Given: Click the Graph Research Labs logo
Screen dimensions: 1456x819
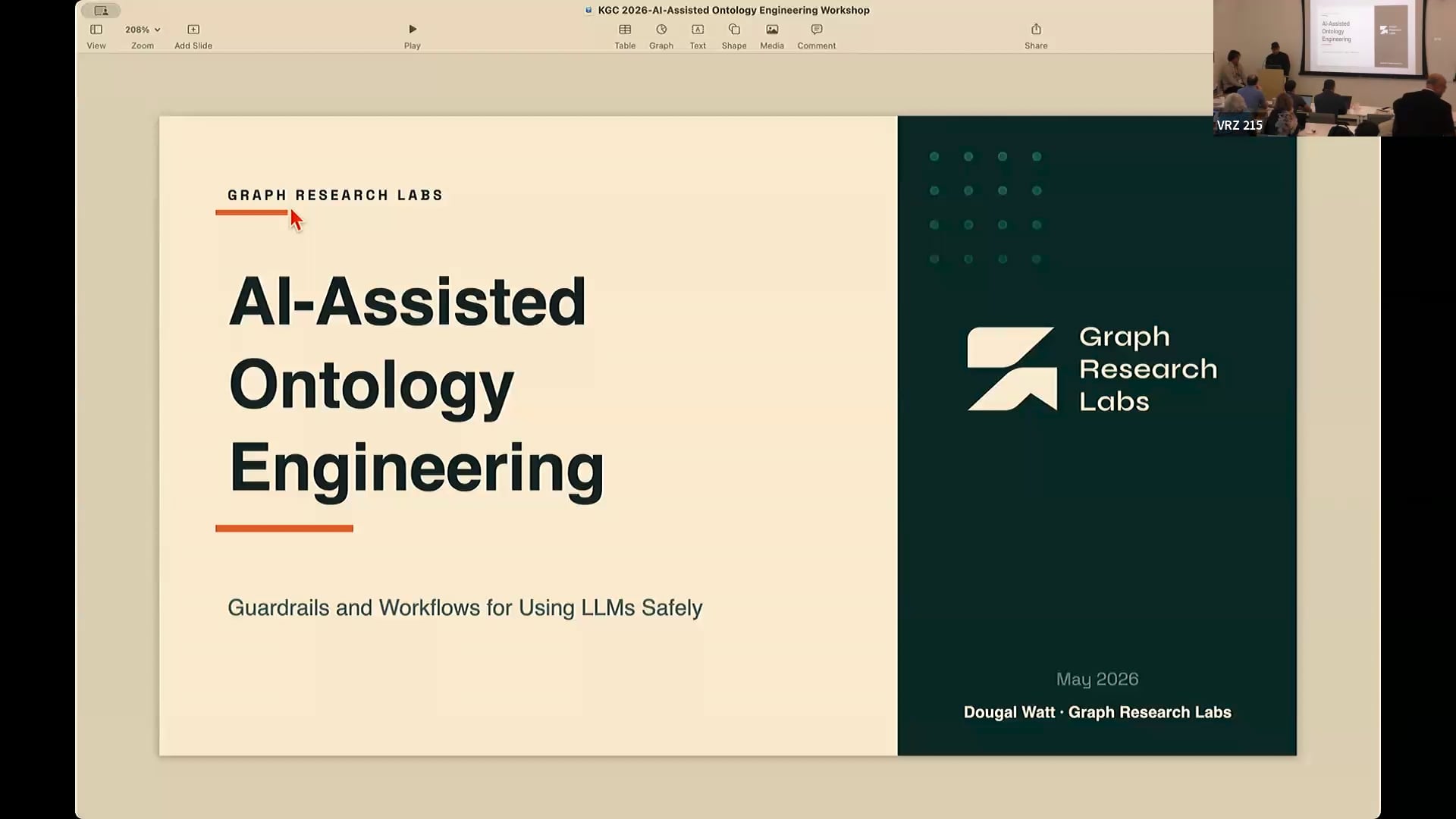Looking at the screenshot, I should [1092, 369].
